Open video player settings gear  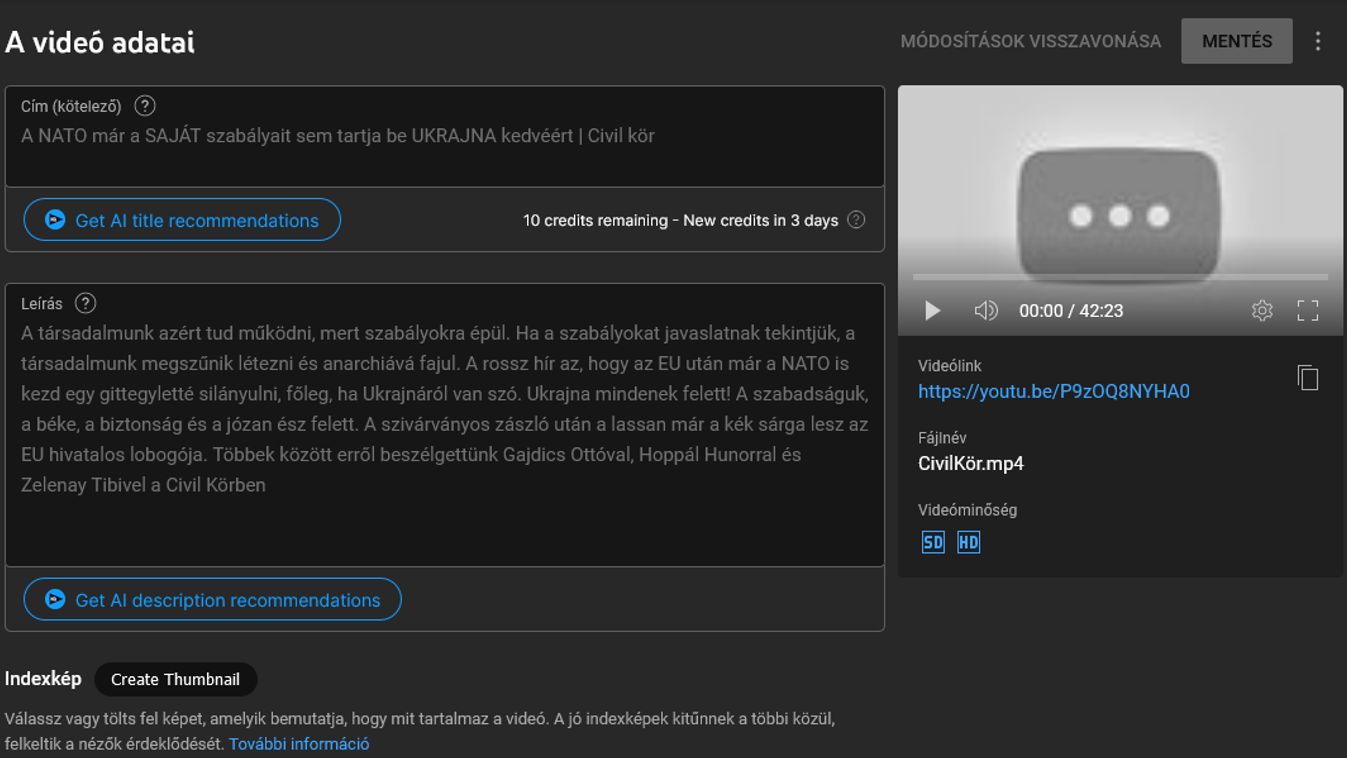point(1261,311)
